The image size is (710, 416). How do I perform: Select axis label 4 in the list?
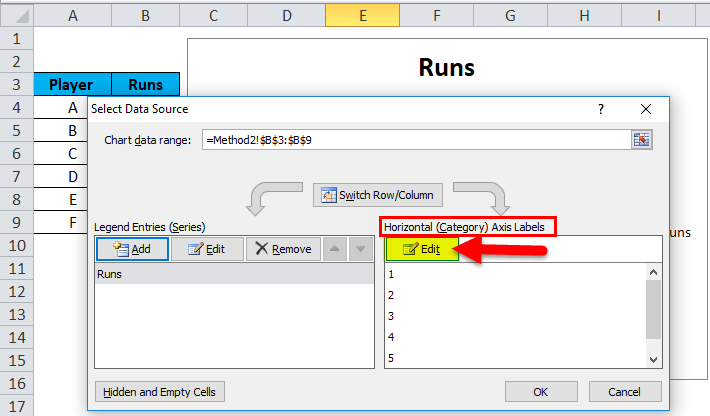point(515,337)
